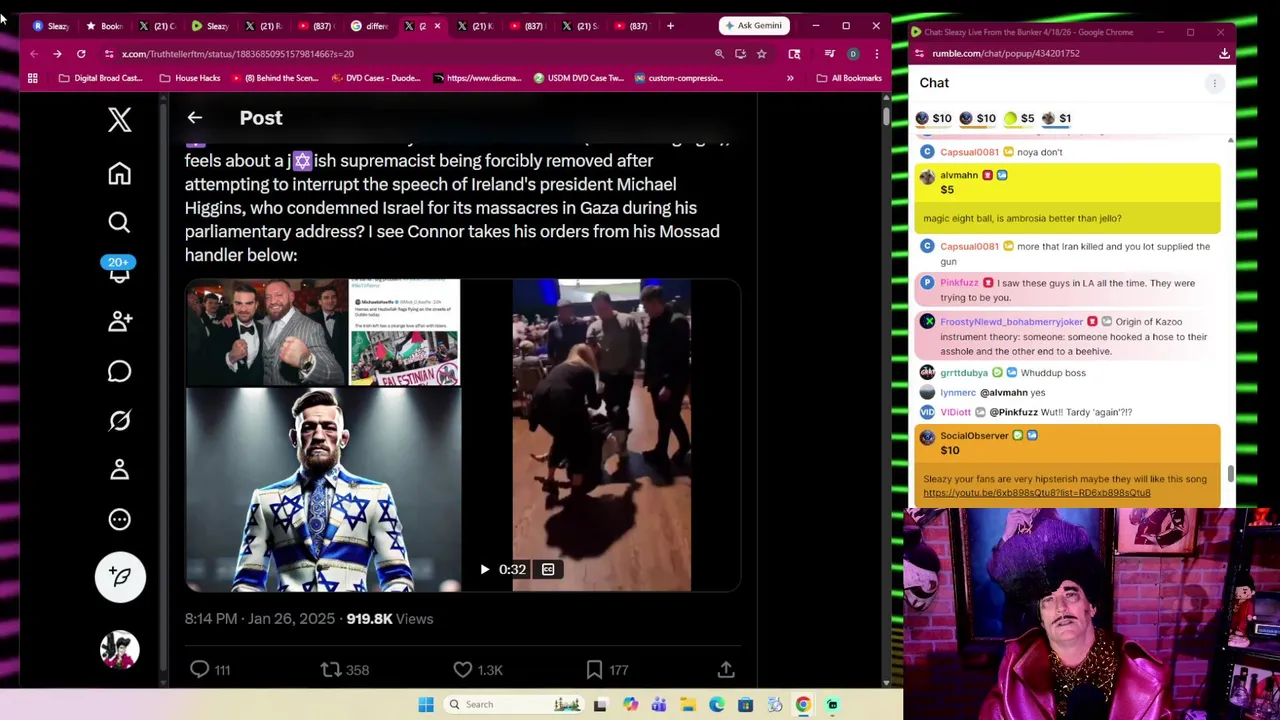Toggle captions on the video

(x=548, y=569)
